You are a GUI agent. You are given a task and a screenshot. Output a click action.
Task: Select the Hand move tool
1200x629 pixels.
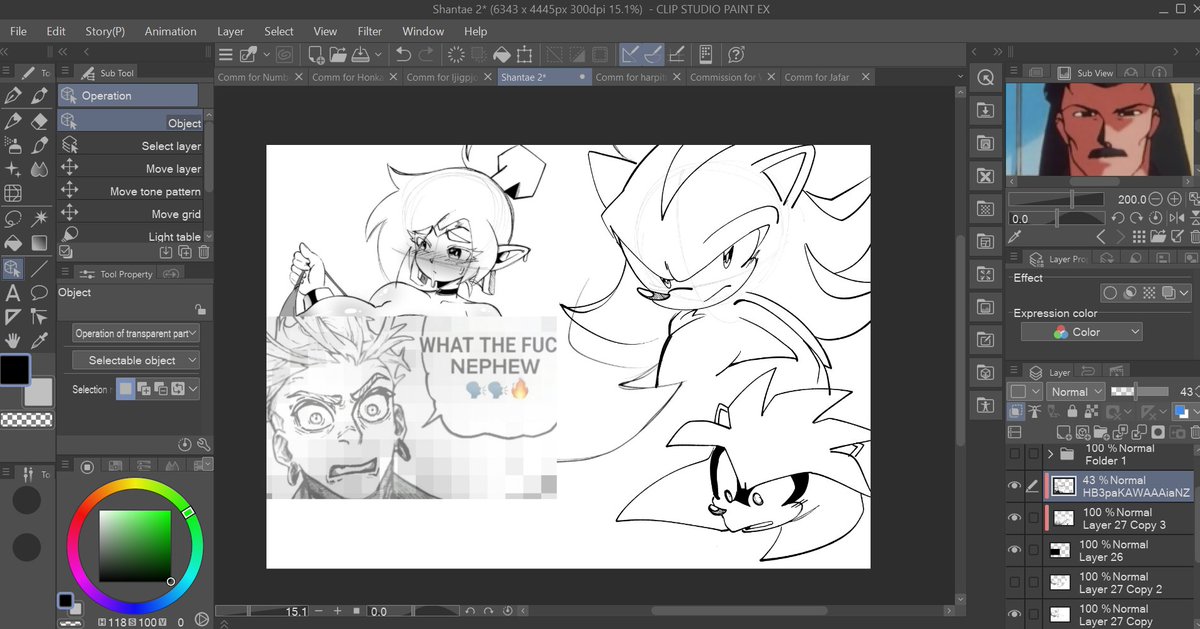click(x=13, y=341)
